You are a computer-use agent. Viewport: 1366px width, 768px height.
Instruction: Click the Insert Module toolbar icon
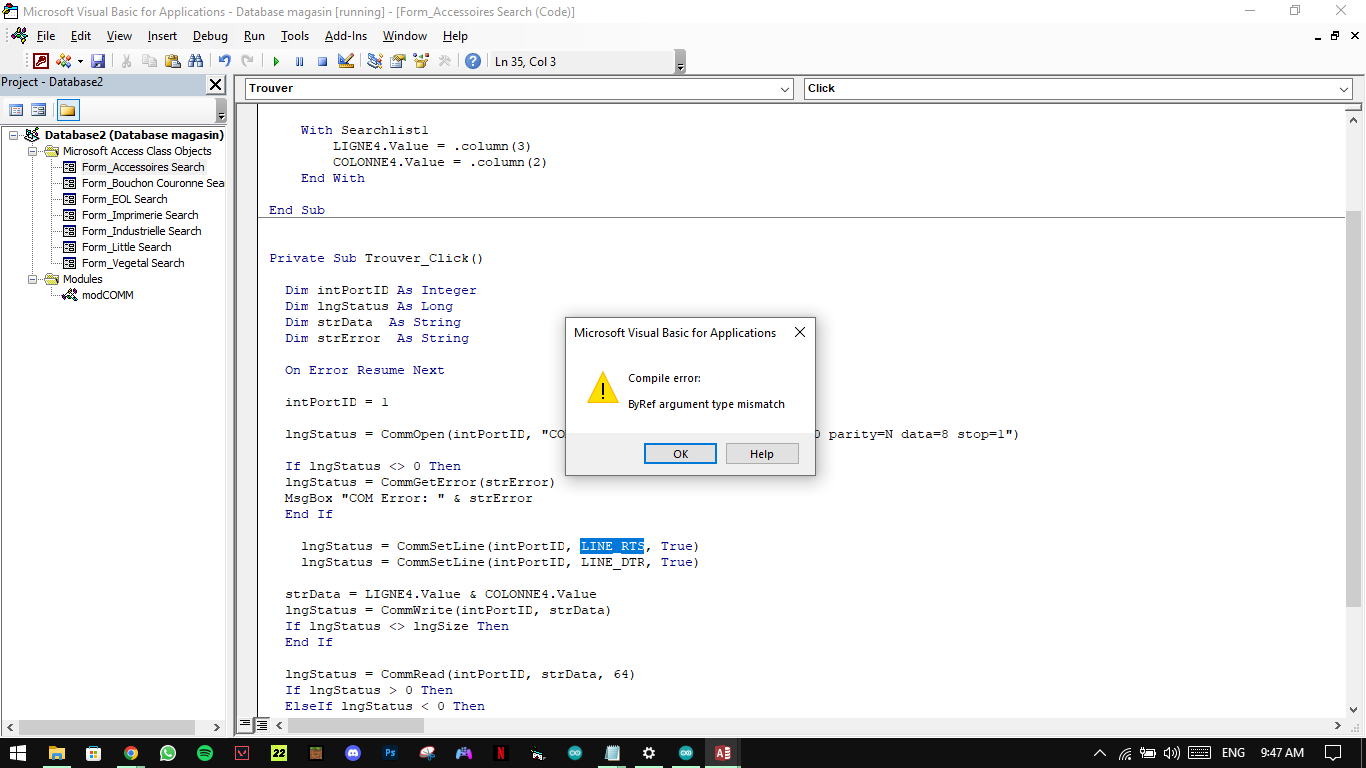tap(64, 61)
